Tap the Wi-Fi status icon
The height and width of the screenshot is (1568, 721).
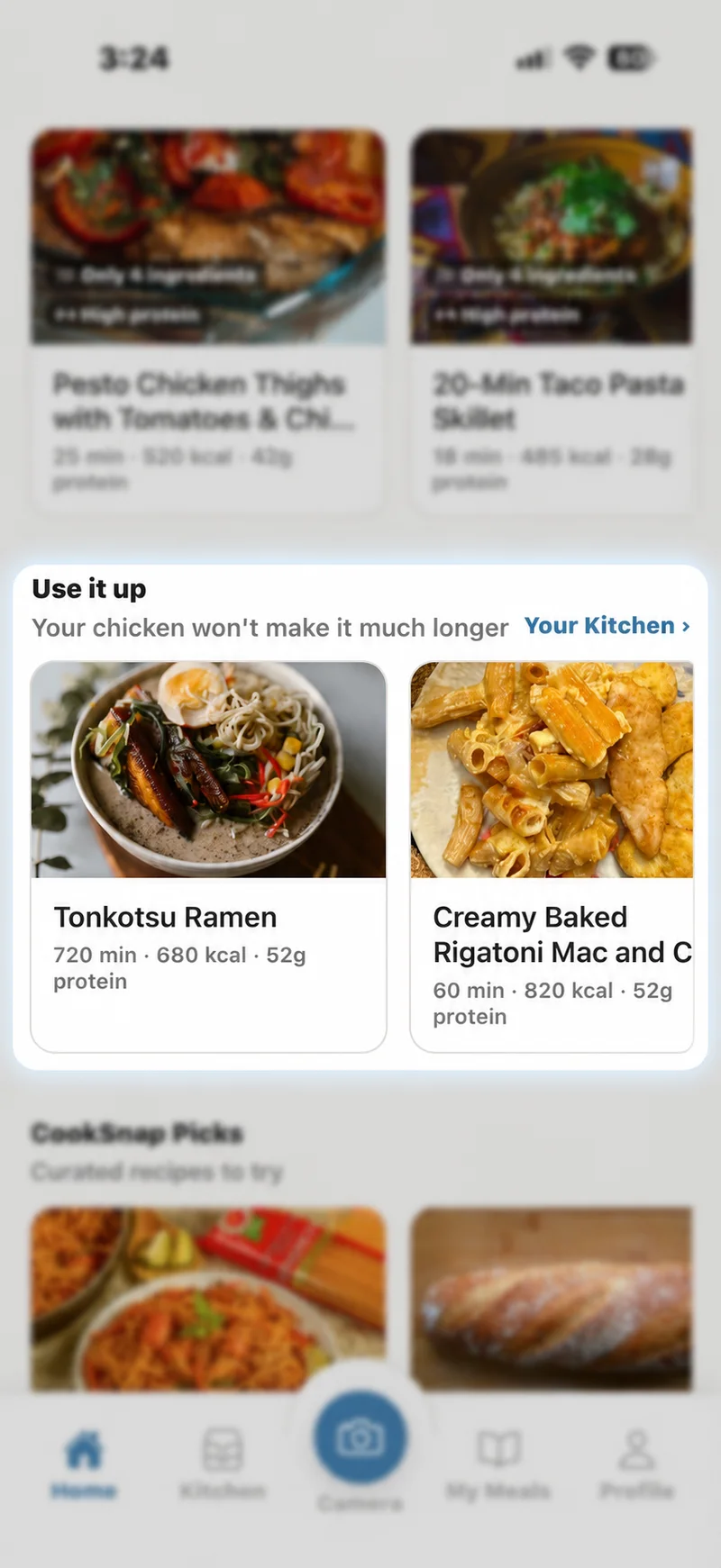click(x=579, y=58)
